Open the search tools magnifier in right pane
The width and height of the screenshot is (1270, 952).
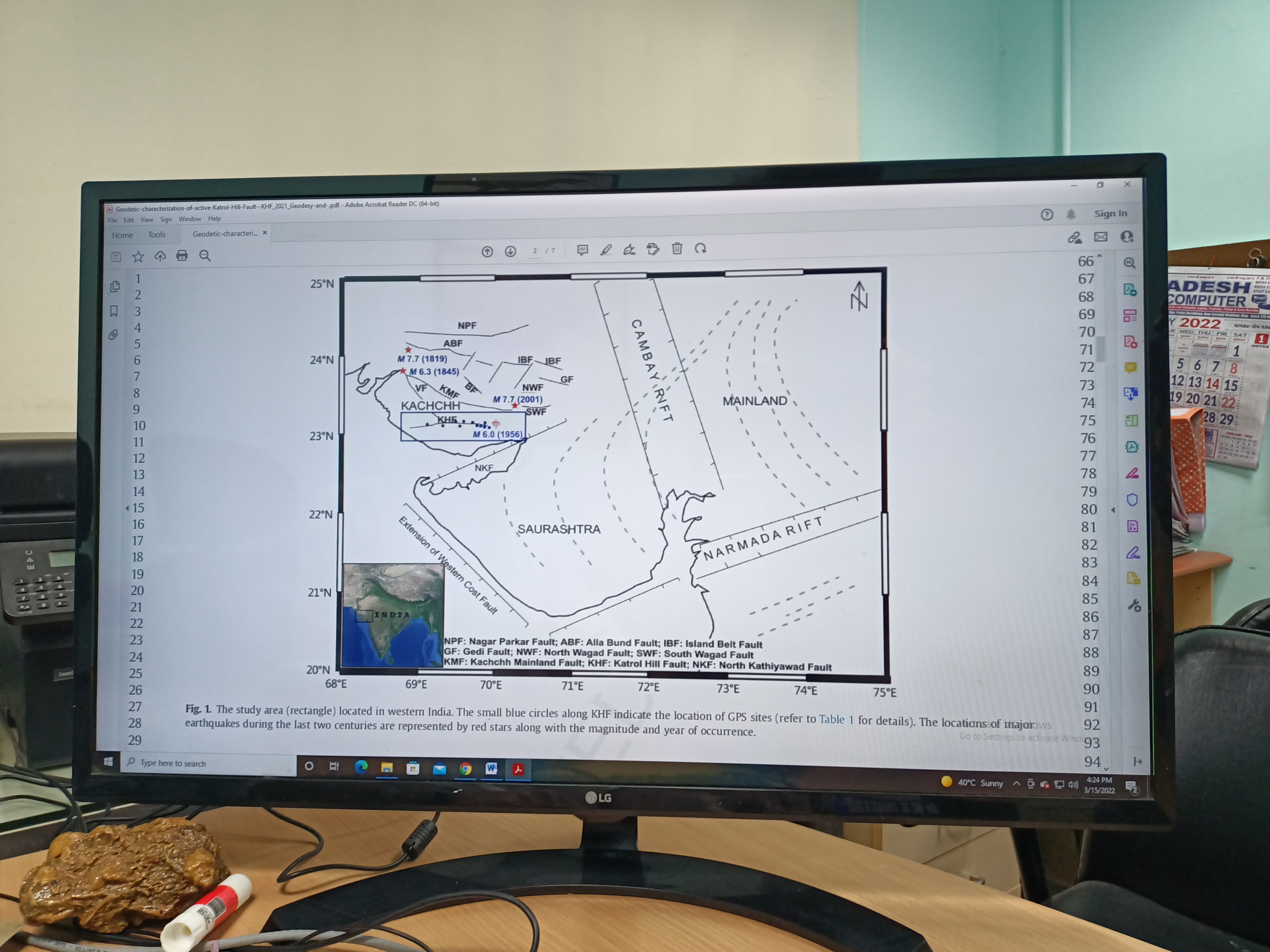(x=1129, y=263)
